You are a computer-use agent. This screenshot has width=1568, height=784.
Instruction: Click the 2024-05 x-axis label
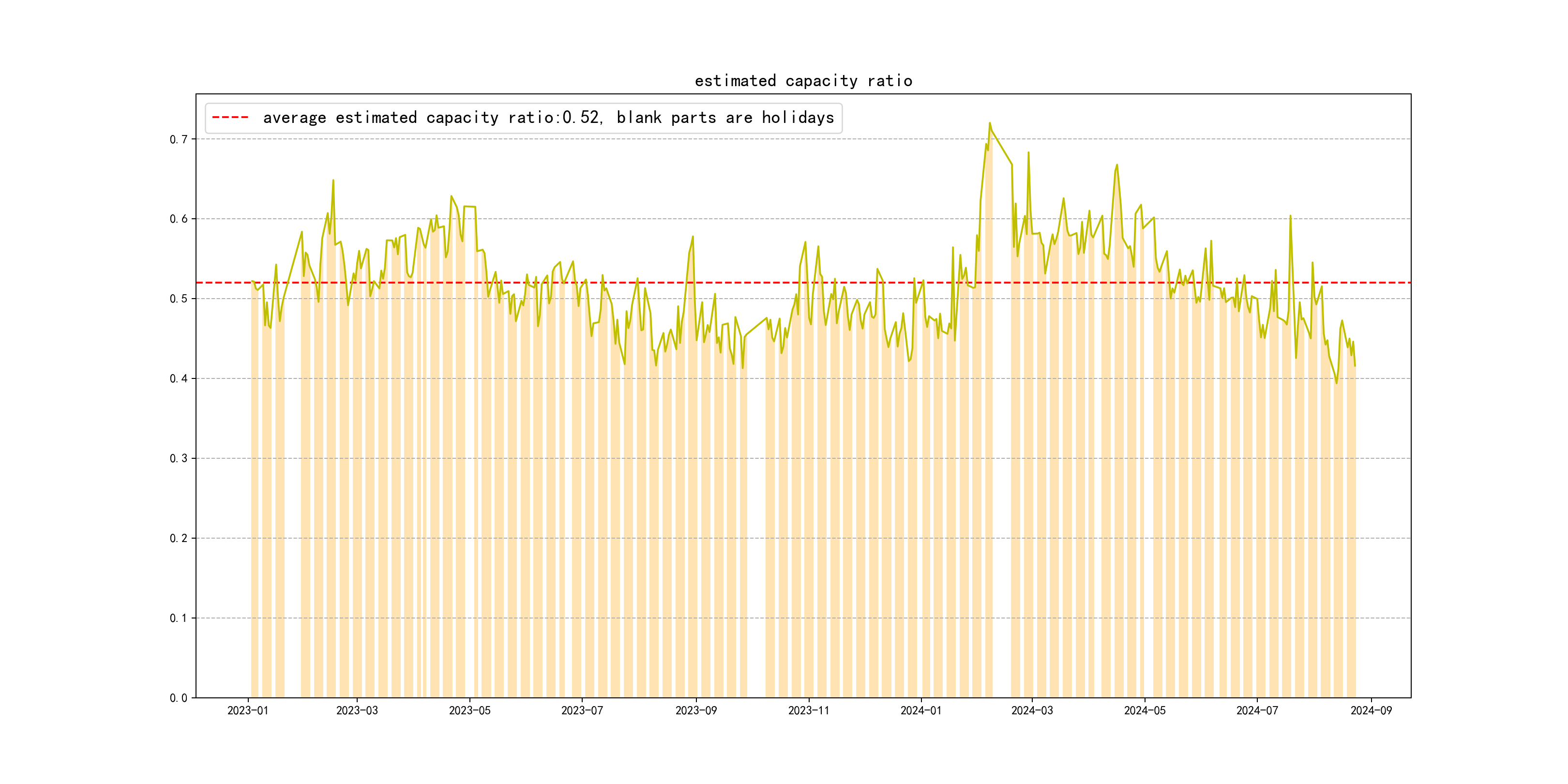point(1145,710)
